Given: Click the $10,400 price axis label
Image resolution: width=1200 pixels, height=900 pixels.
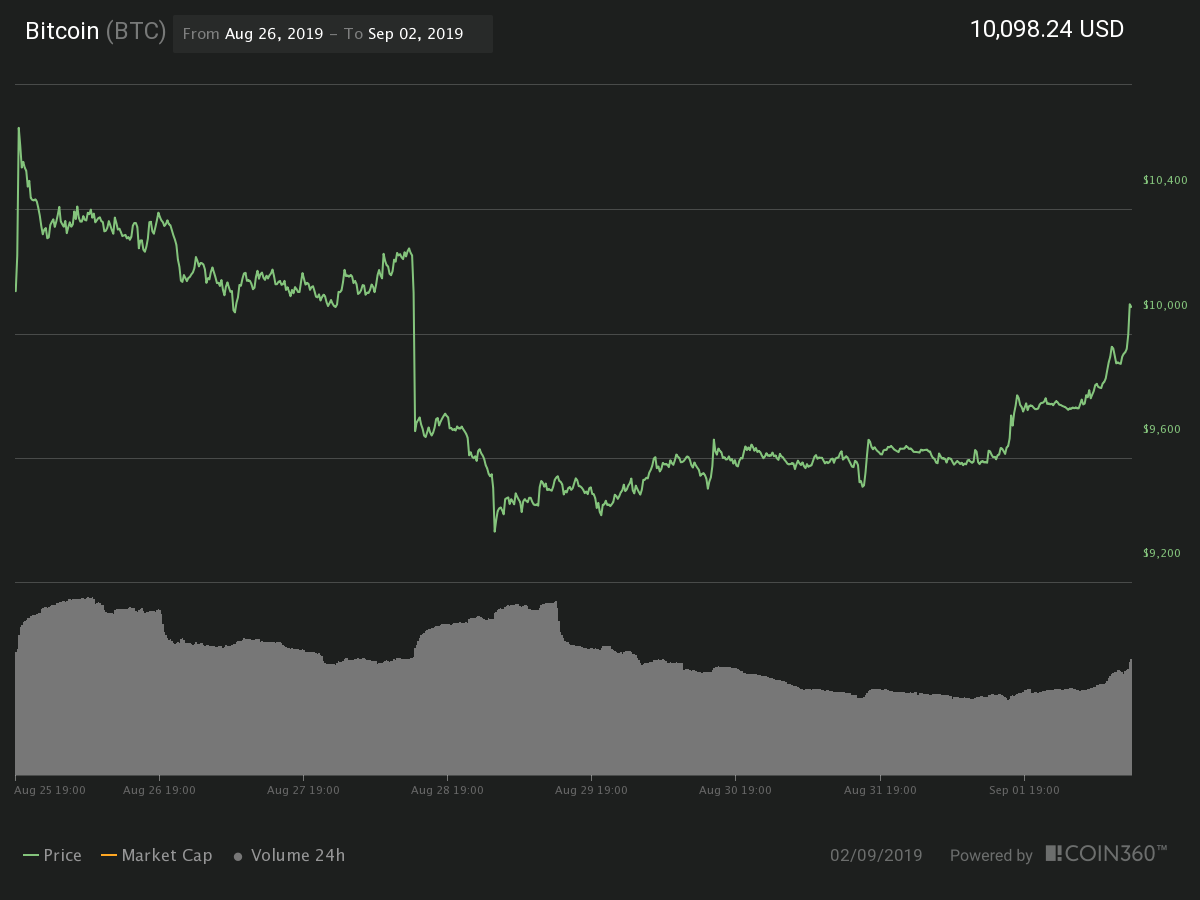Looking at the screenshot, I should pyautogui.click(x=1163, y=180).
